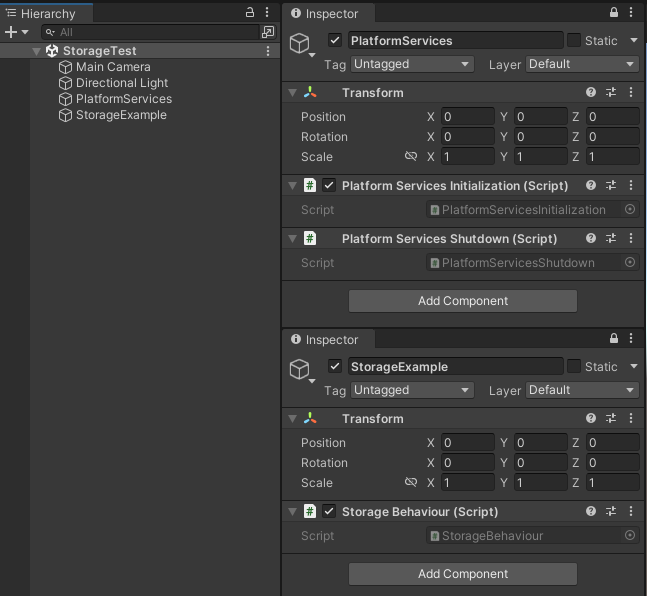
Task: Toggle the StorageExample active checkbox
Action: click(335, 367)
